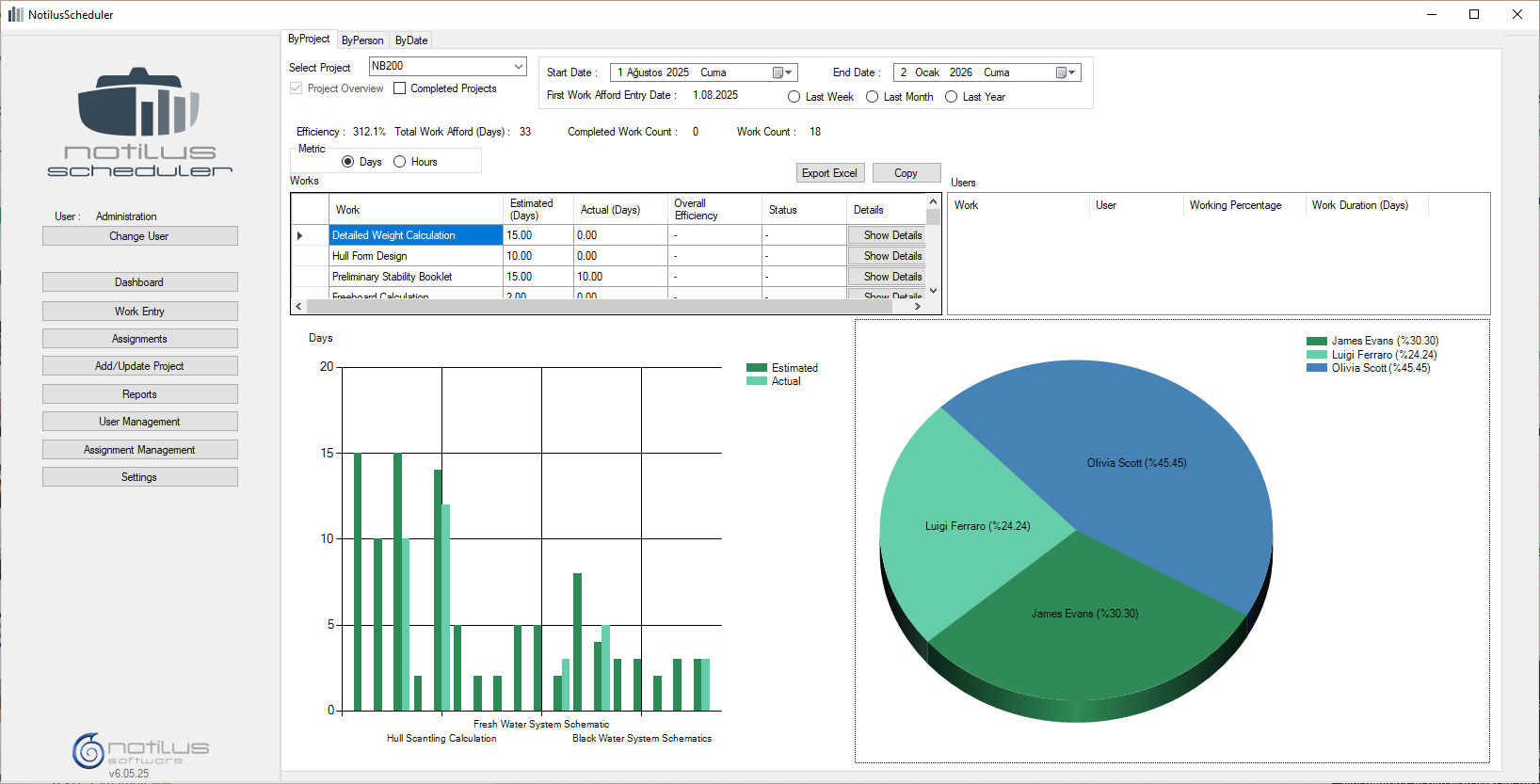Click the row selector arrow for first work
Viewport: 1540px width, 784px height.
pyautogui.click(x=300, y=235)
